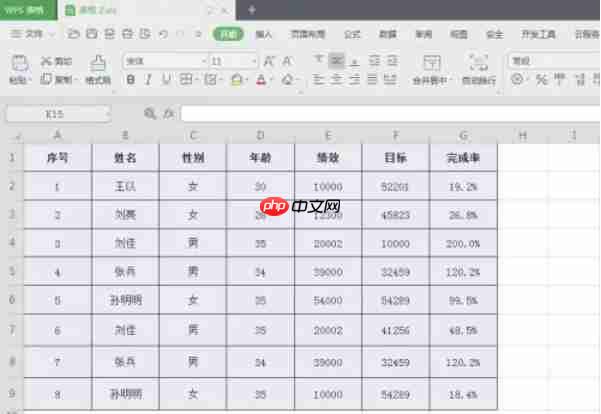Click the Select All corner of the grid
Image resolution: width=601 pixels, height=414 pixels.
click(x=16, y=136)
